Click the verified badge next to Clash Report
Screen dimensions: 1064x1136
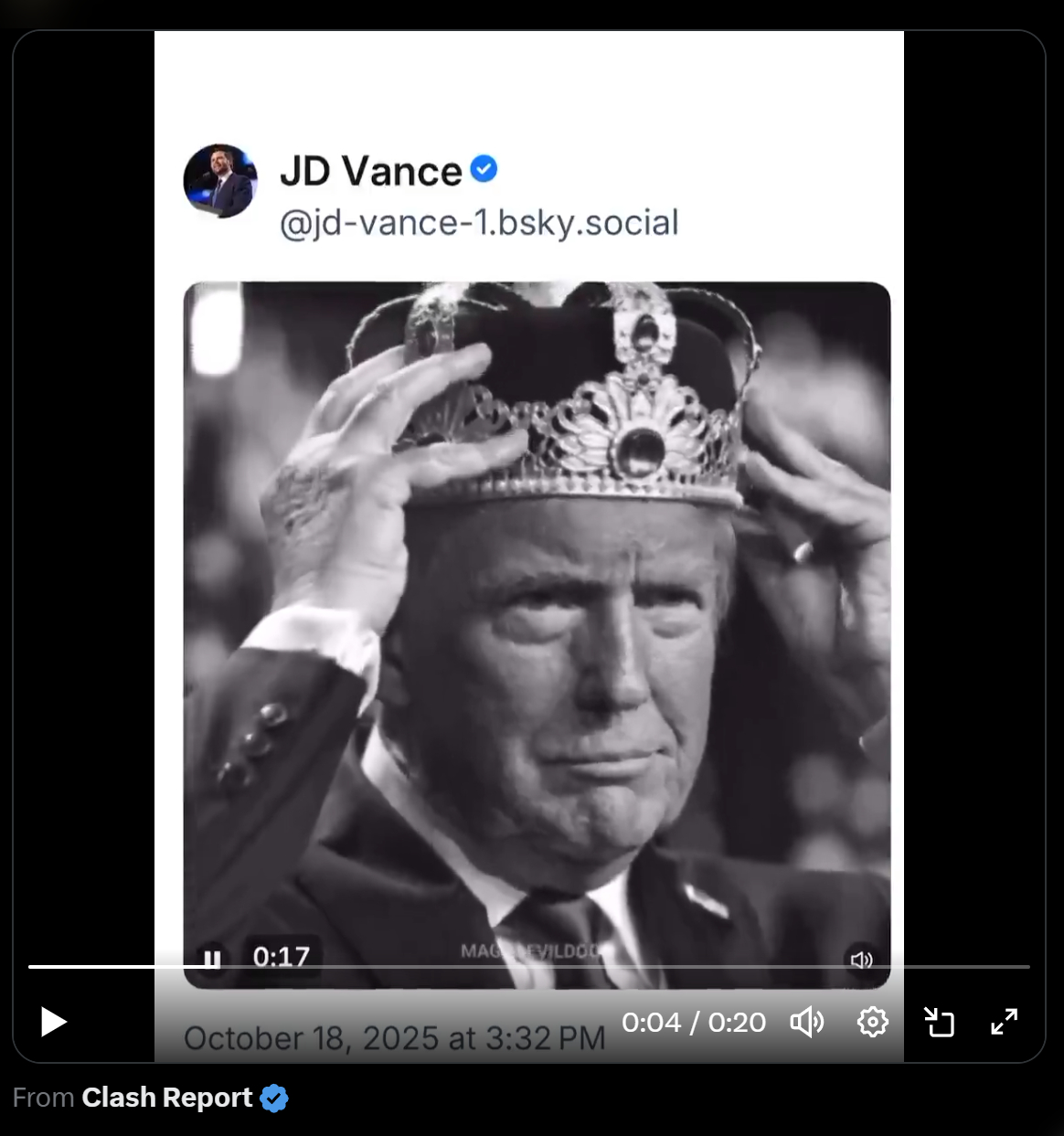274,1098
